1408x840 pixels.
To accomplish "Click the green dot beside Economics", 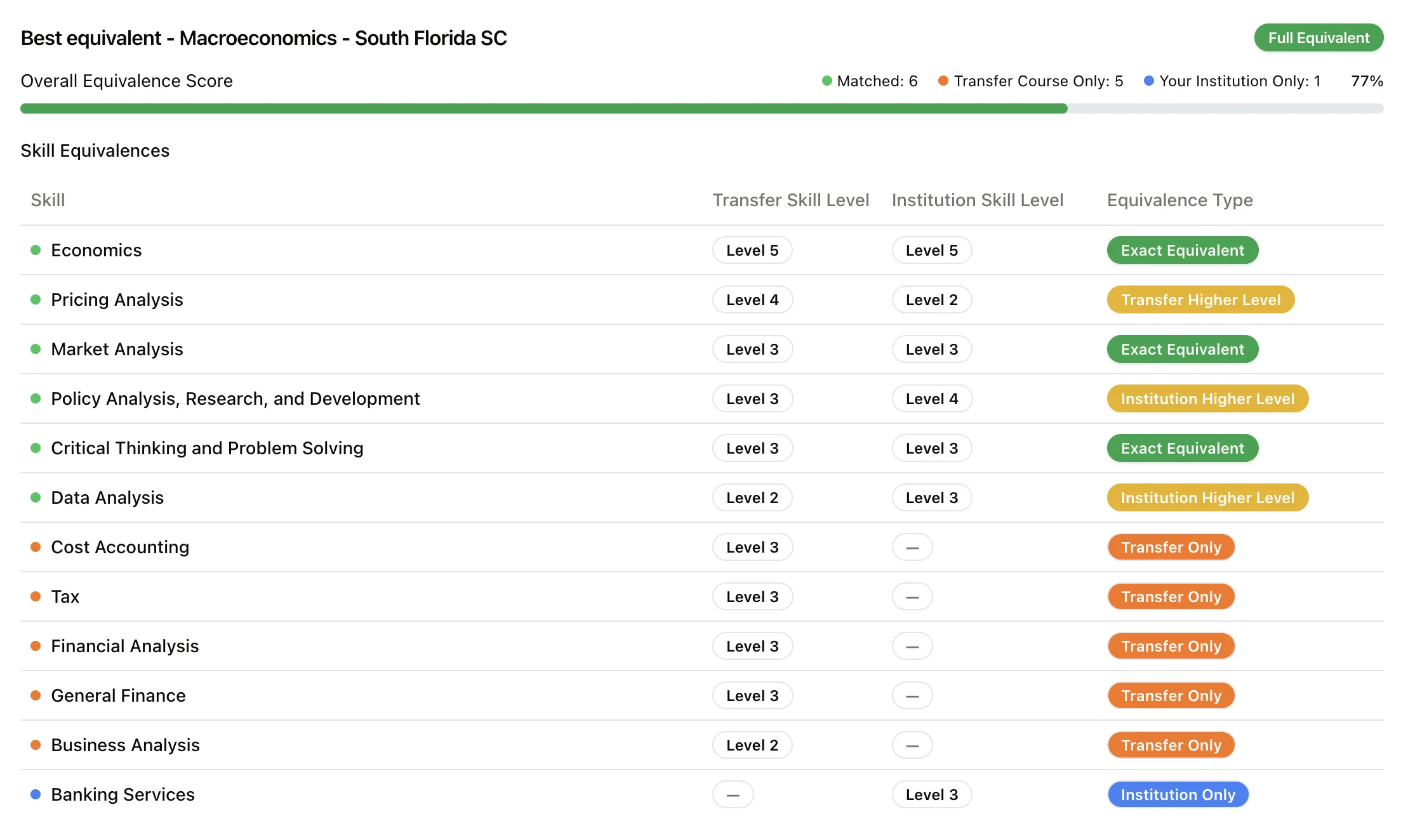I will tap(36, 250).
